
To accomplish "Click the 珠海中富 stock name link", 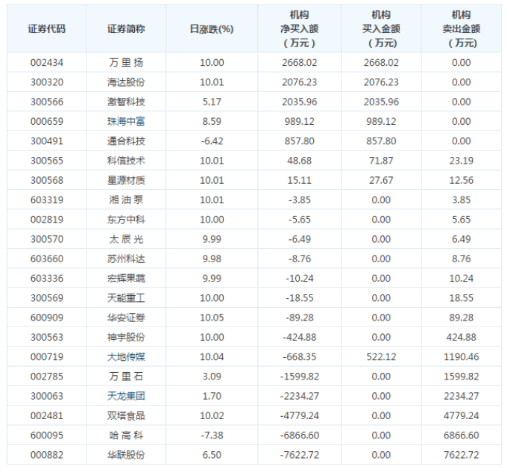I will click(126, 121).
